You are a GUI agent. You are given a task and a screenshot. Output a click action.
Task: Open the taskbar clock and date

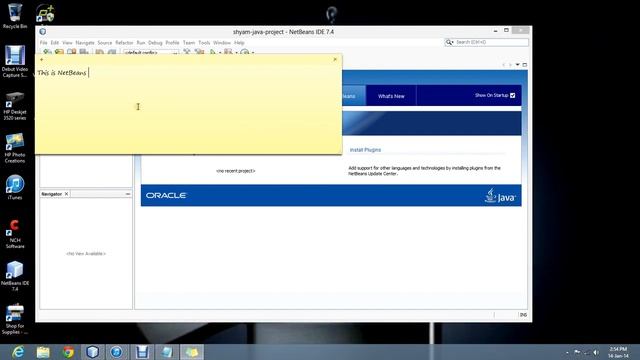618,352
